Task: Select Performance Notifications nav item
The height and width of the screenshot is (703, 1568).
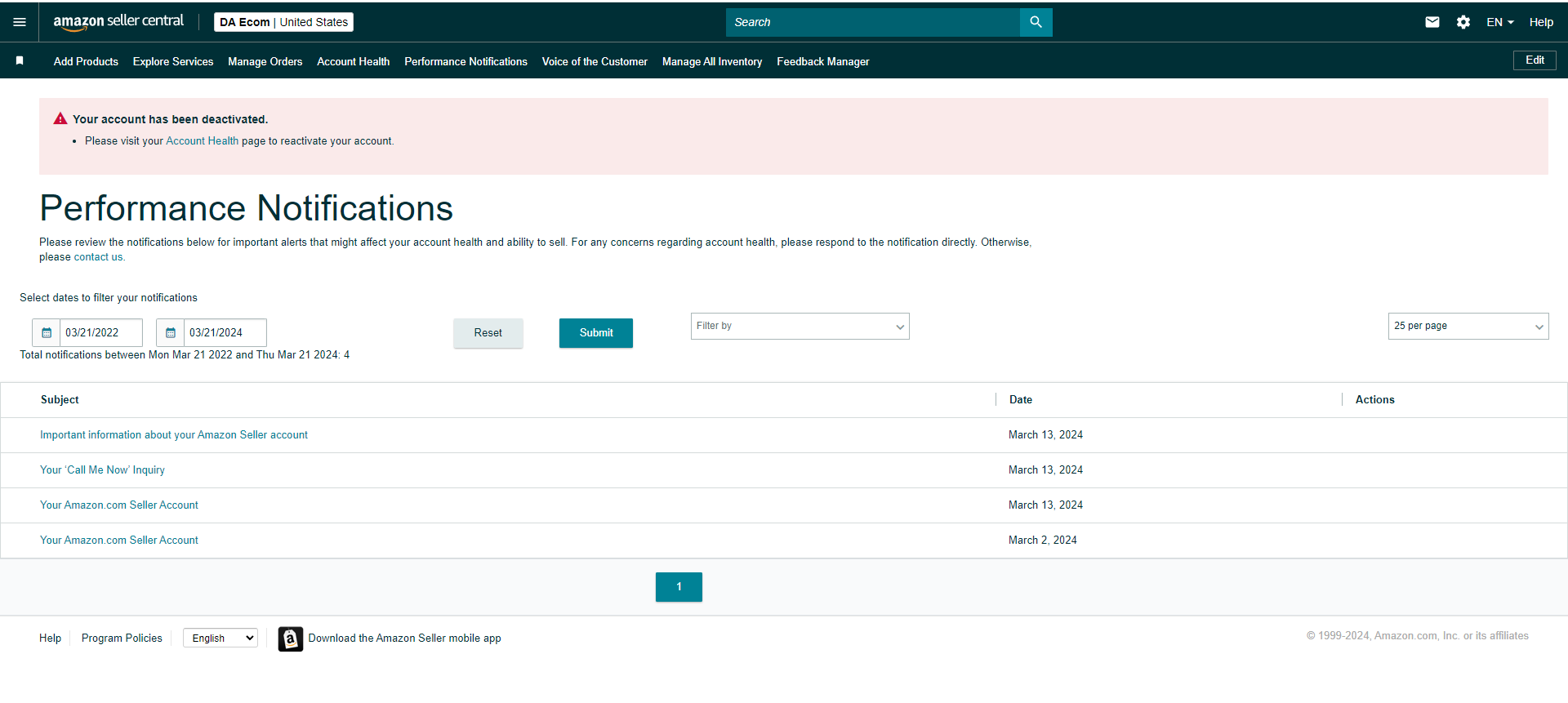Action: click(x=466, y=61)
